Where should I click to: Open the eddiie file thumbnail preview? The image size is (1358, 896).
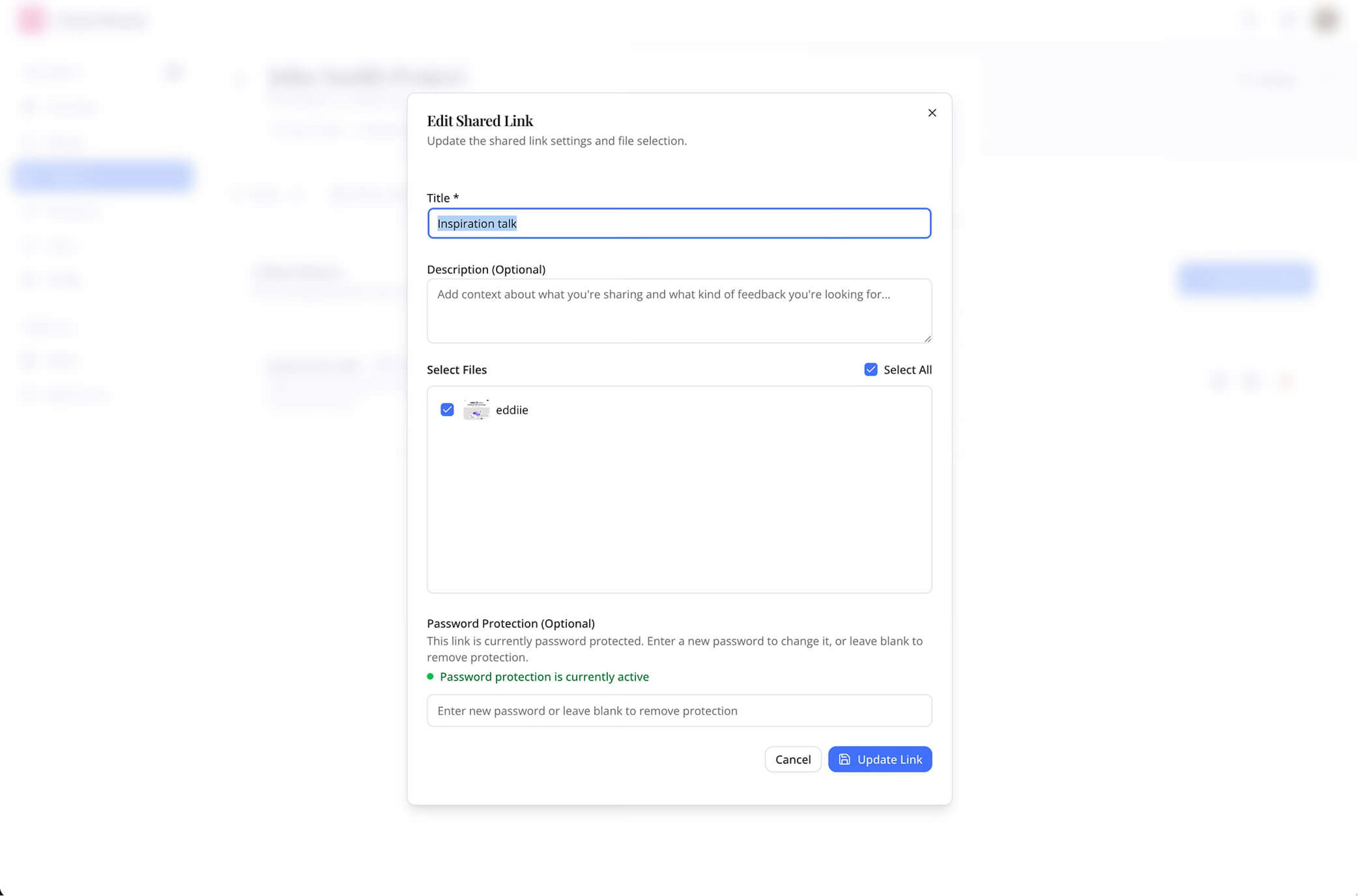tap(477, 410)
